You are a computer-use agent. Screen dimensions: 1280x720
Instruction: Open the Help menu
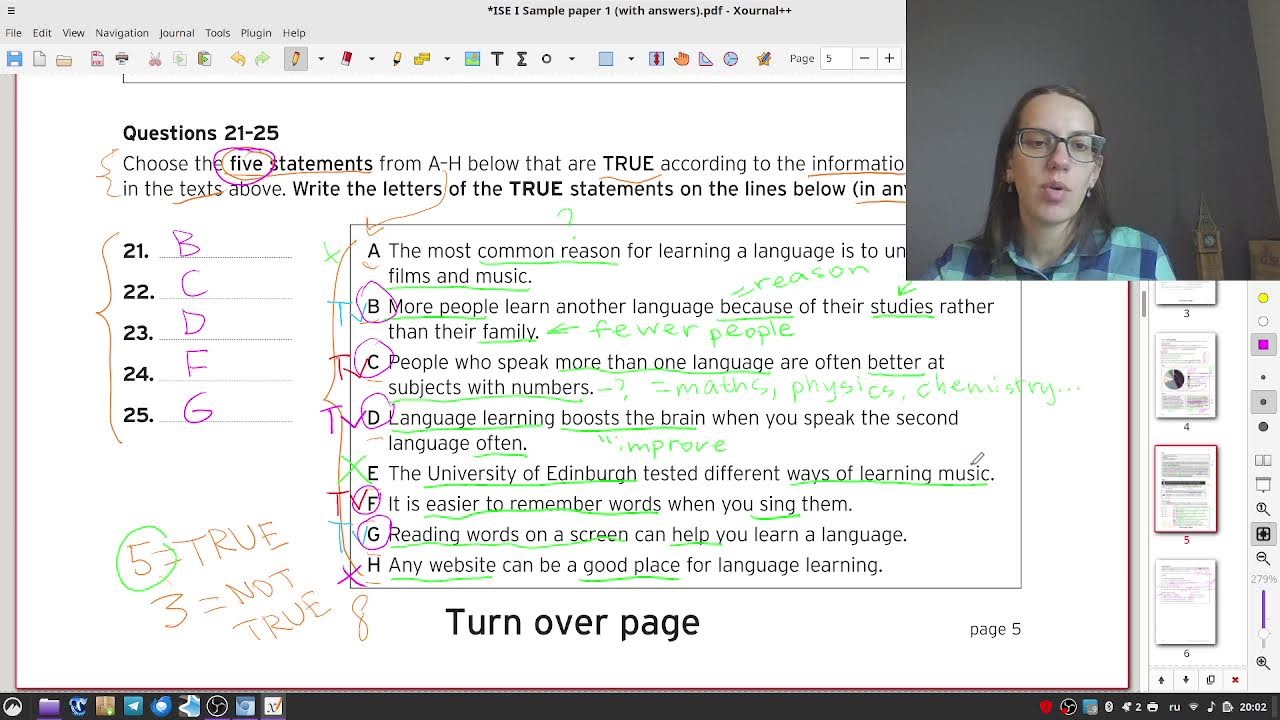(294, 33)
